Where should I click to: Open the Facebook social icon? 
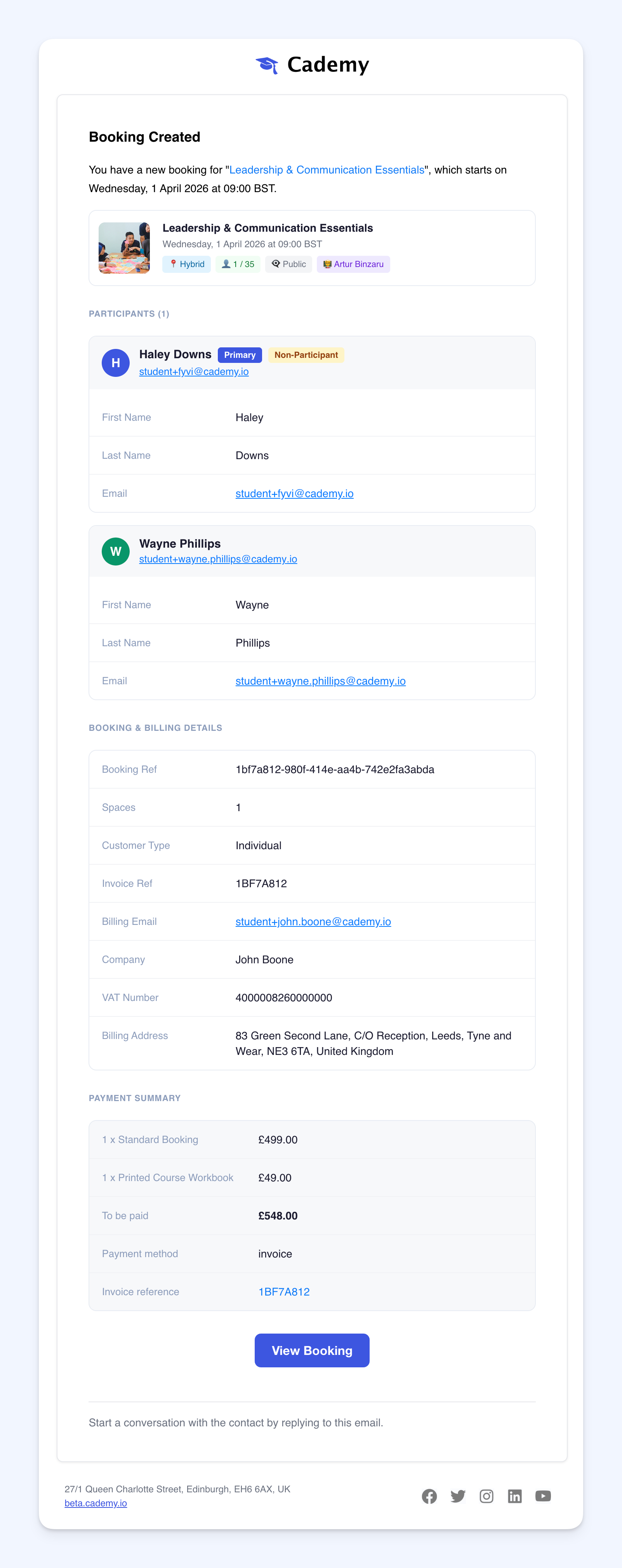pos(429,1496)
